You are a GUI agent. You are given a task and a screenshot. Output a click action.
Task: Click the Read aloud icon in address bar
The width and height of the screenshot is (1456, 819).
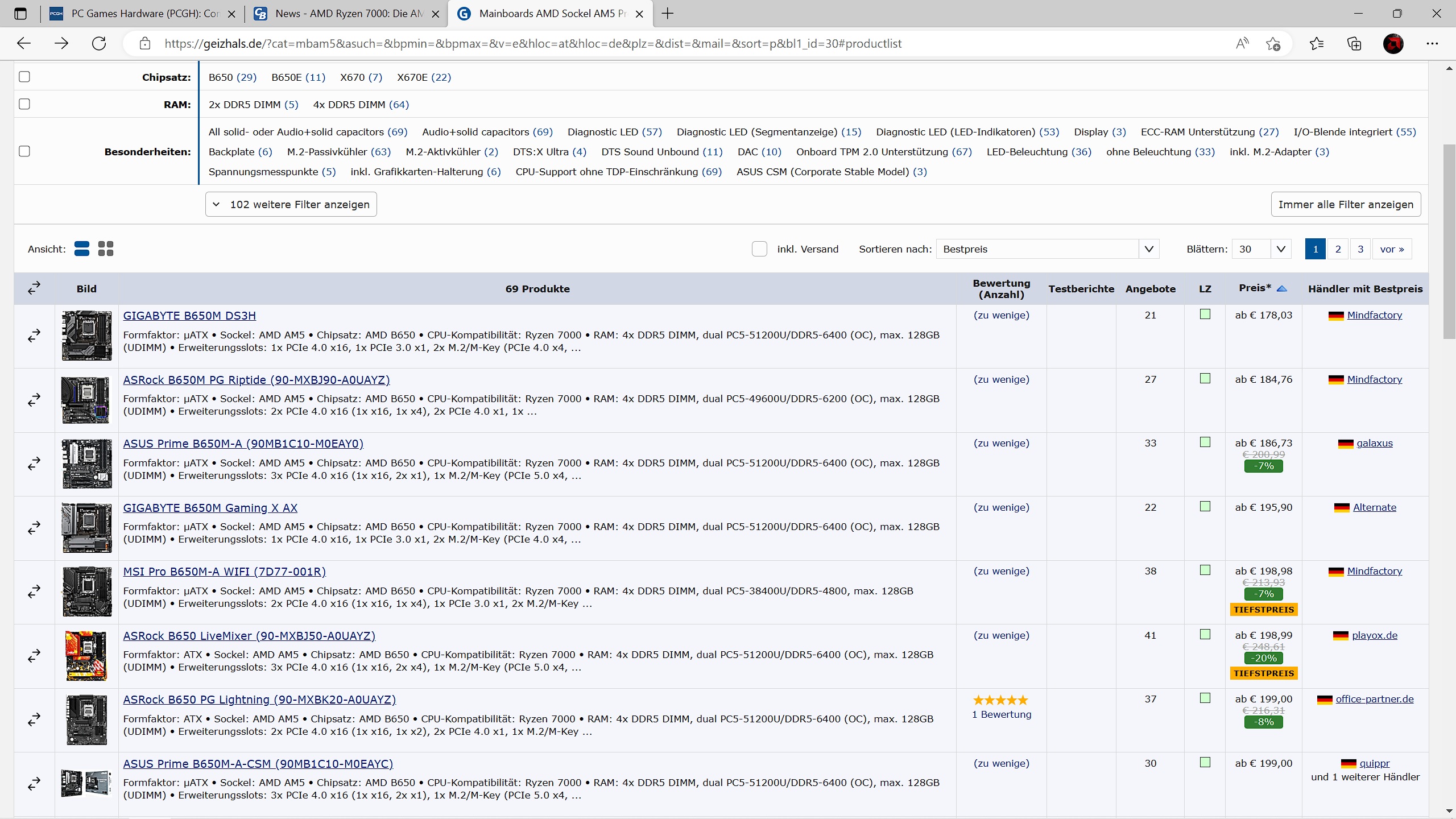[1242, 44]
